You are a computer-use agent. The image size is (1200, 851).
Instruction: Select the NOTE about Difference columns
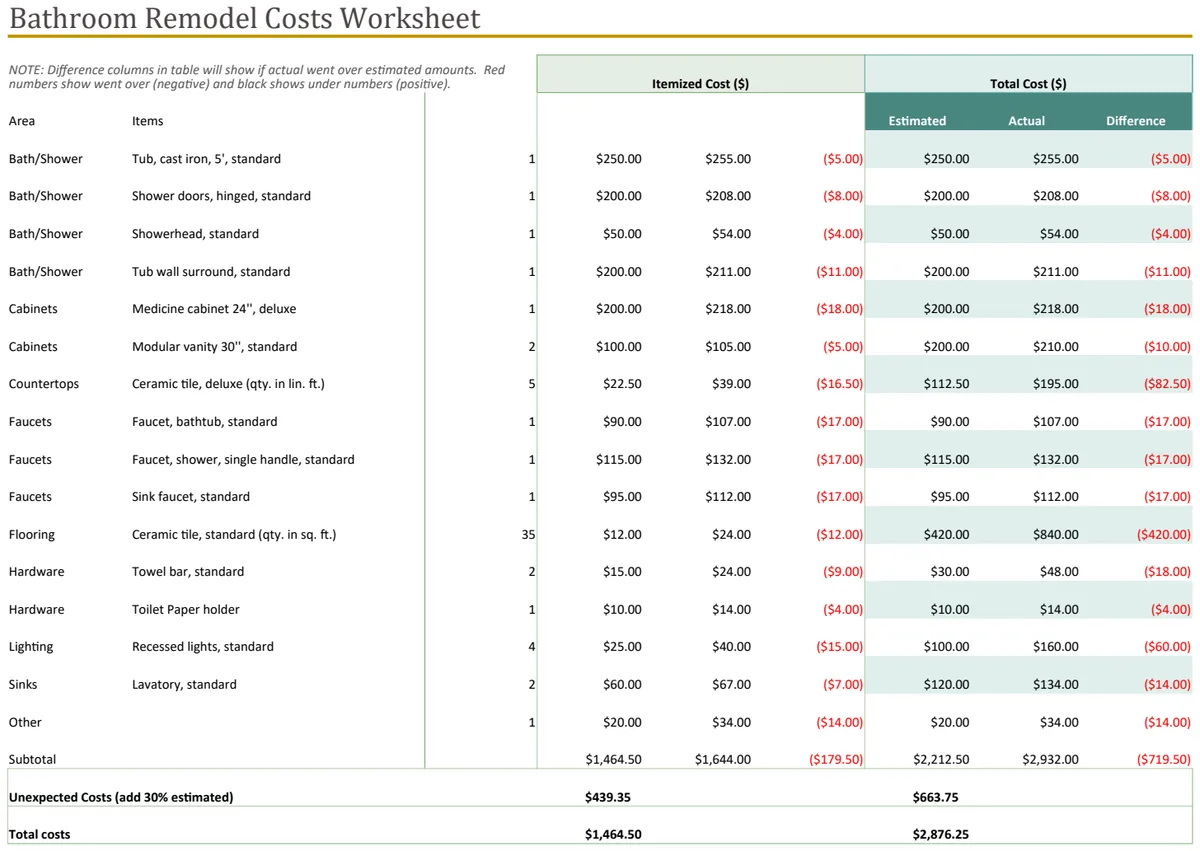(x=257, y=77)
